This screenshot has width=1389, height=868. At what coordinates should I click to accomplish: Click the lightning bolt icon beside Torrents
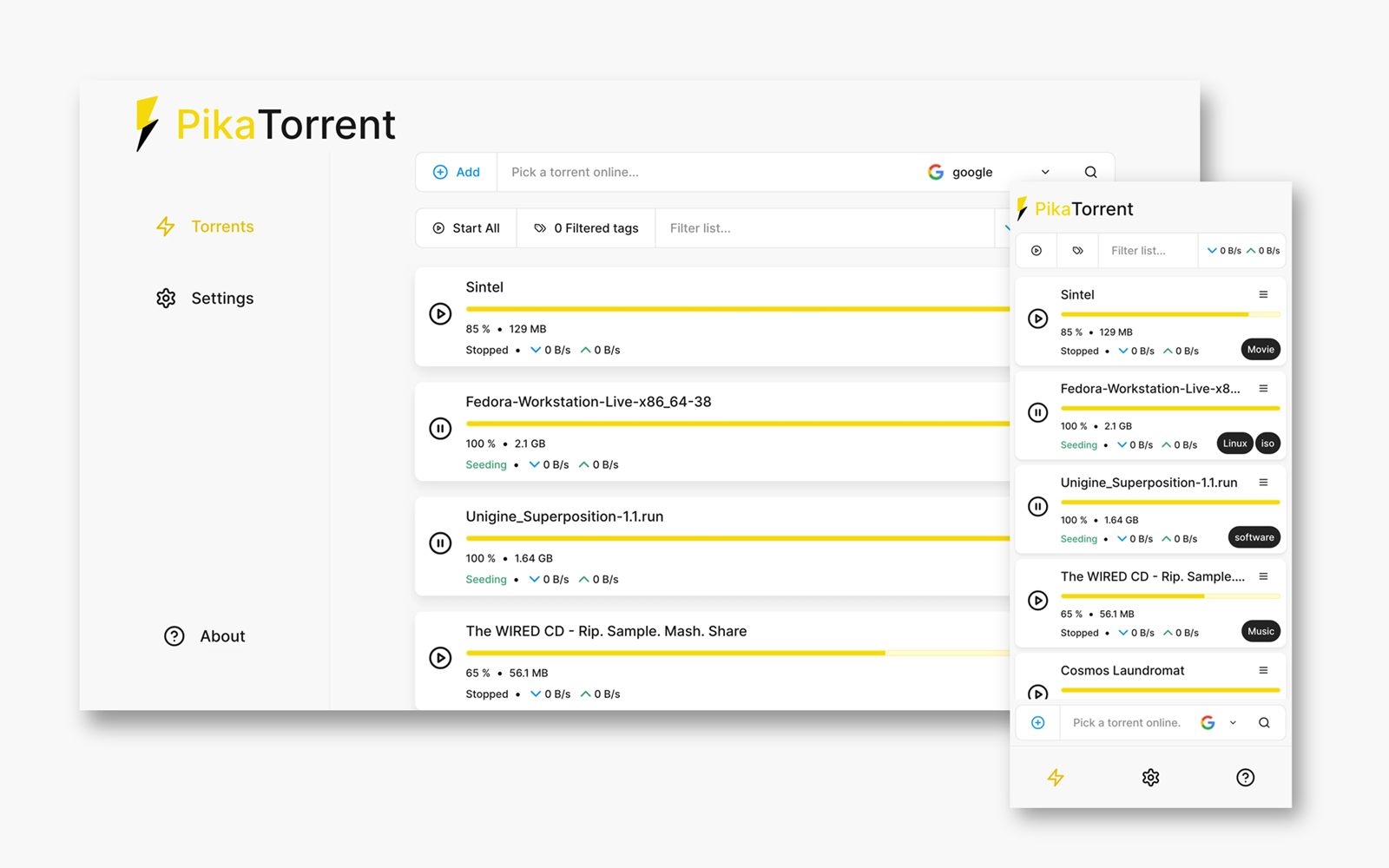pyautogui.click(x=165, y=227)
